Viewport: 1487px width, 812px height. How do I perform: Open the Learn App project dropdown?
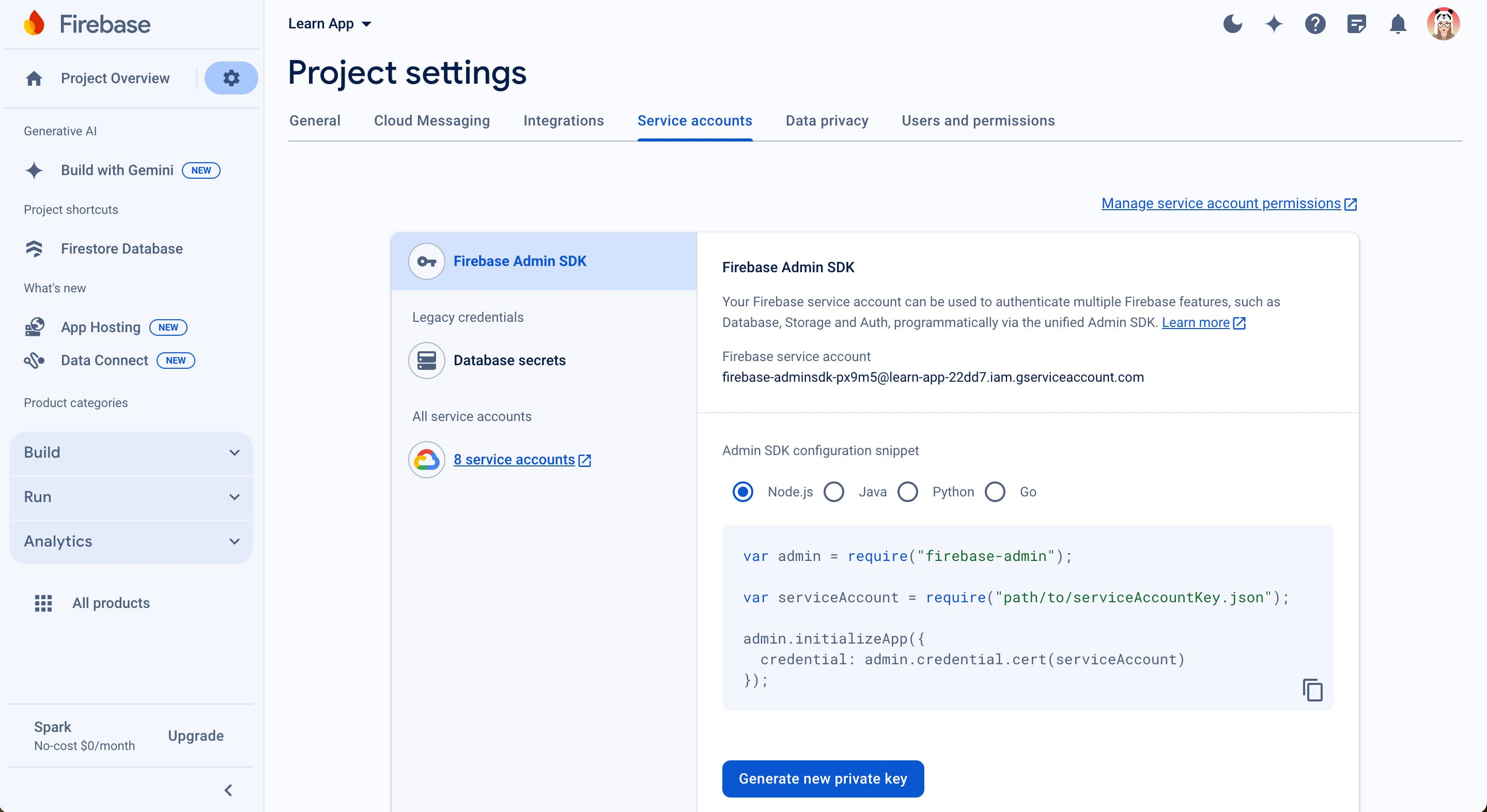(330, 24)
